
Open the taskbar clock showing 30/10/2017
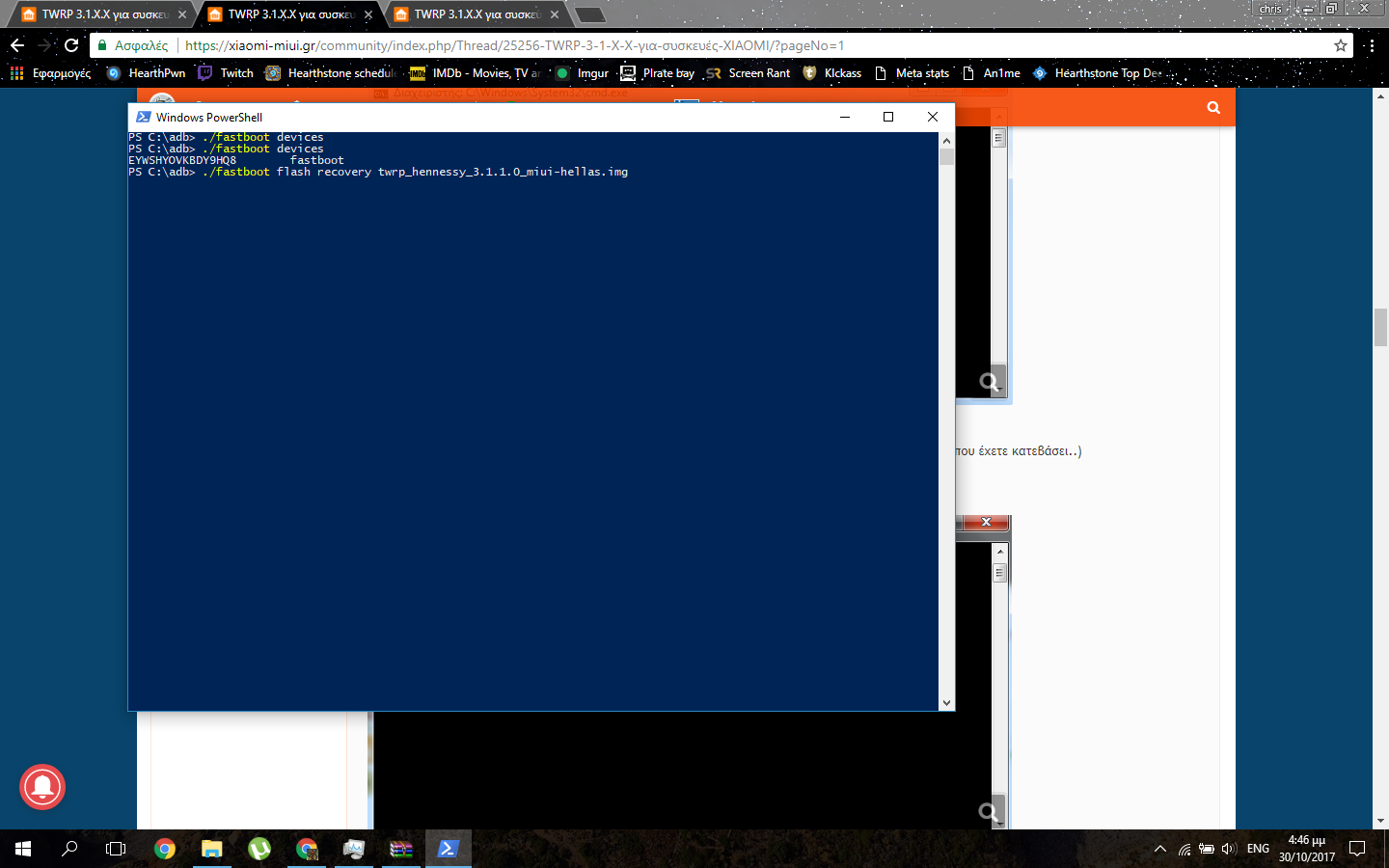[1307, 849]
